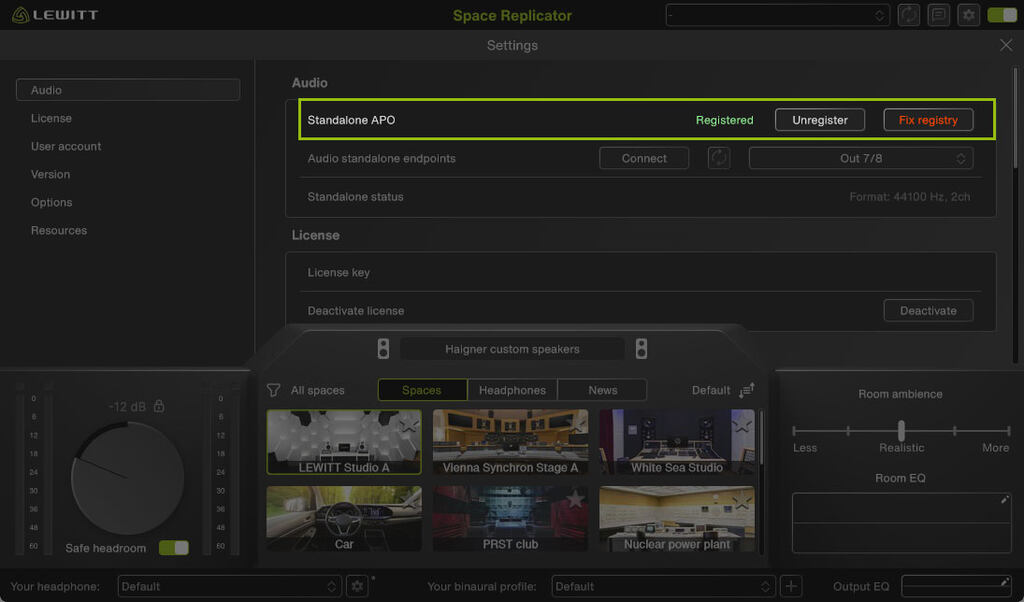Switch to the News tab

(602, 390)
